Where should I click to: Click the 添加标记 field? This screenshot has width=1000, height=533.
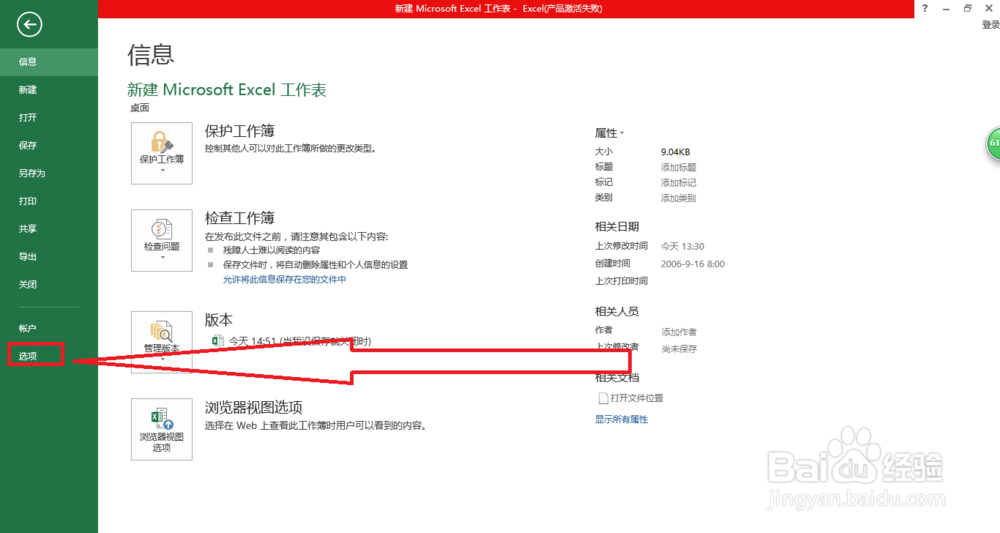pyautogui.click(x=679, y=182)
